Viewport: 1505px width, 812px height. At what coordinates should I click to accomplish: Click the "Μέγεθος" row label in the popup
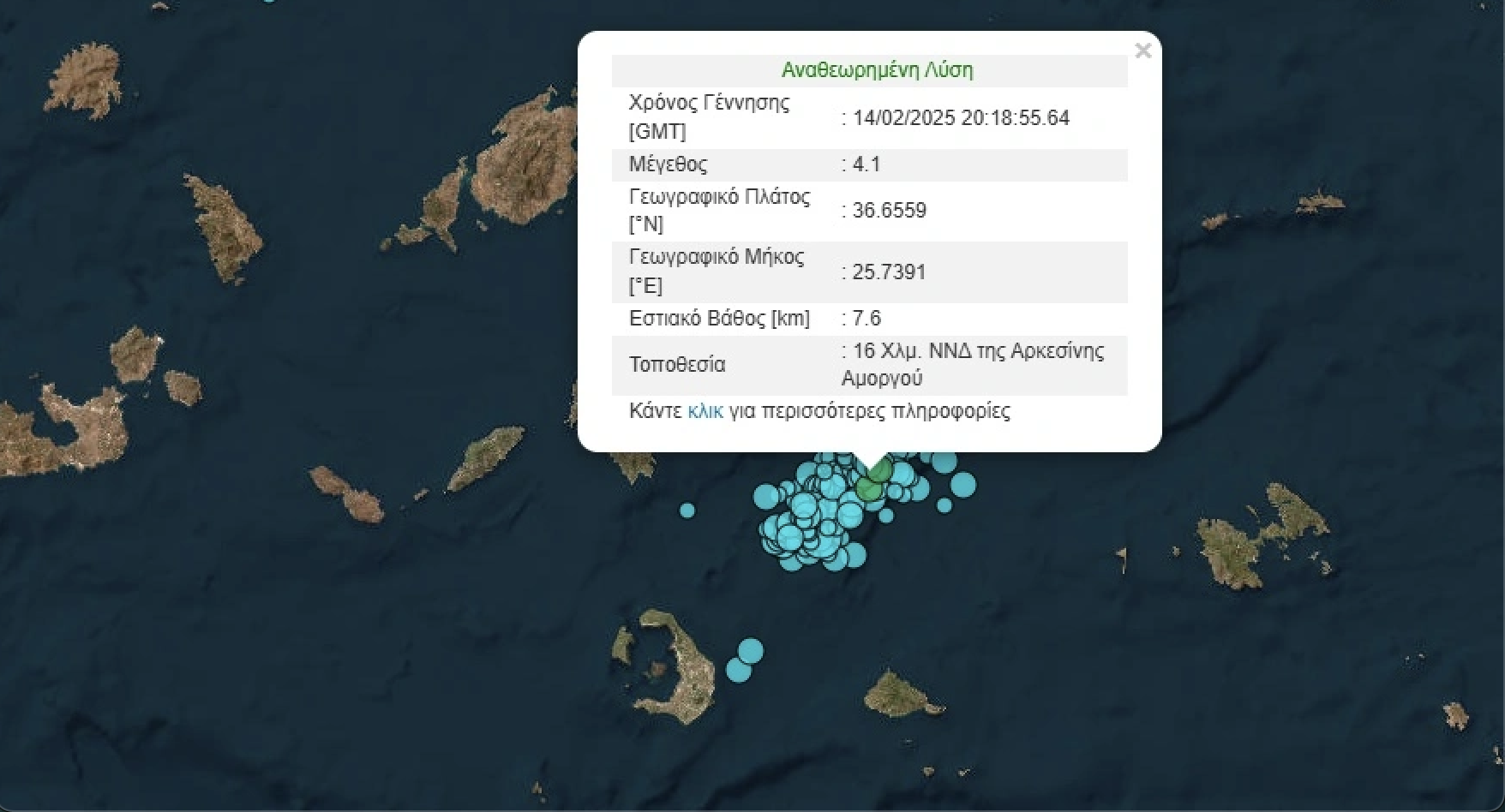(x=669, y=164)
